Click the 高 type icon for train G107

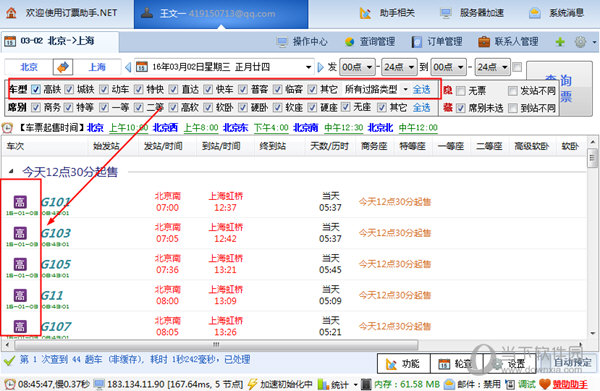click(20, 326)
